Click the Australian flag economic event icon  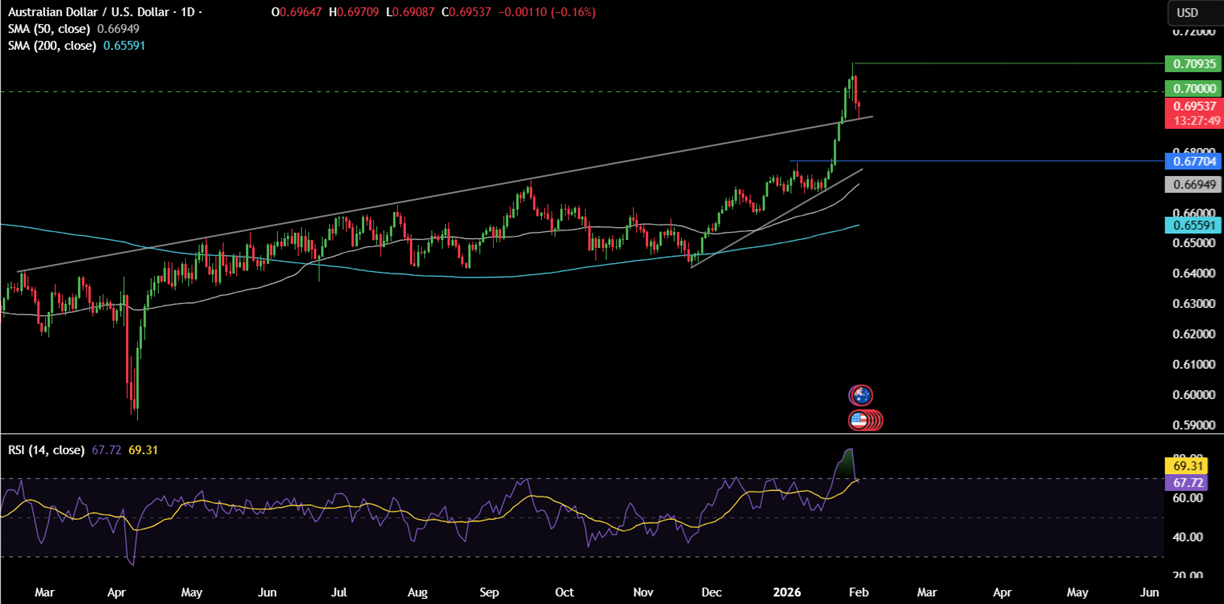(x=860, y=395)
